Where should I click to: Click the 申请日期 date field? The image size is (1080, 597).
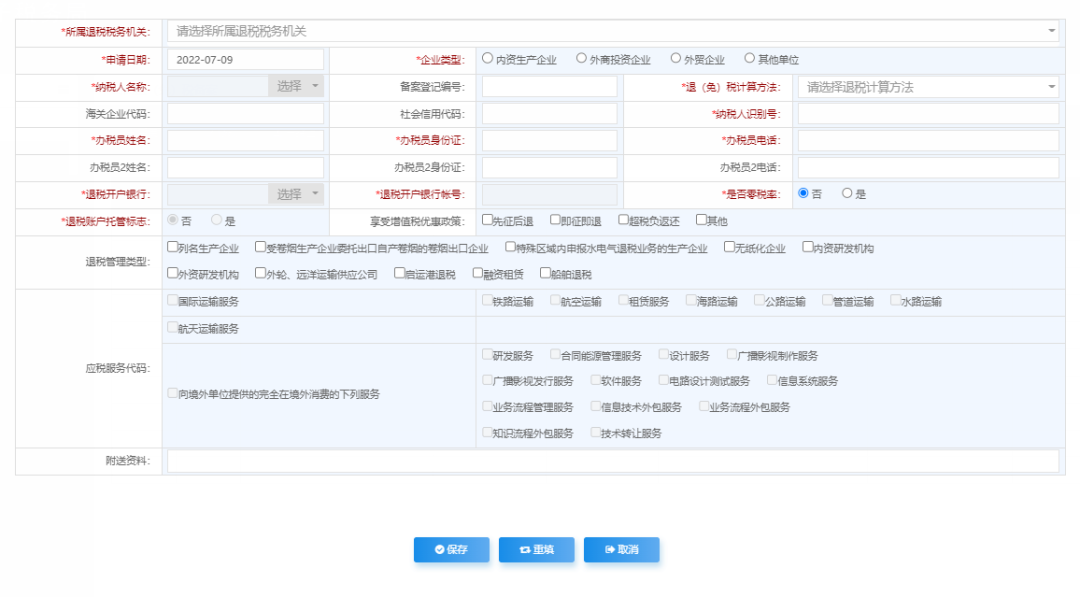tap(245, 60)
